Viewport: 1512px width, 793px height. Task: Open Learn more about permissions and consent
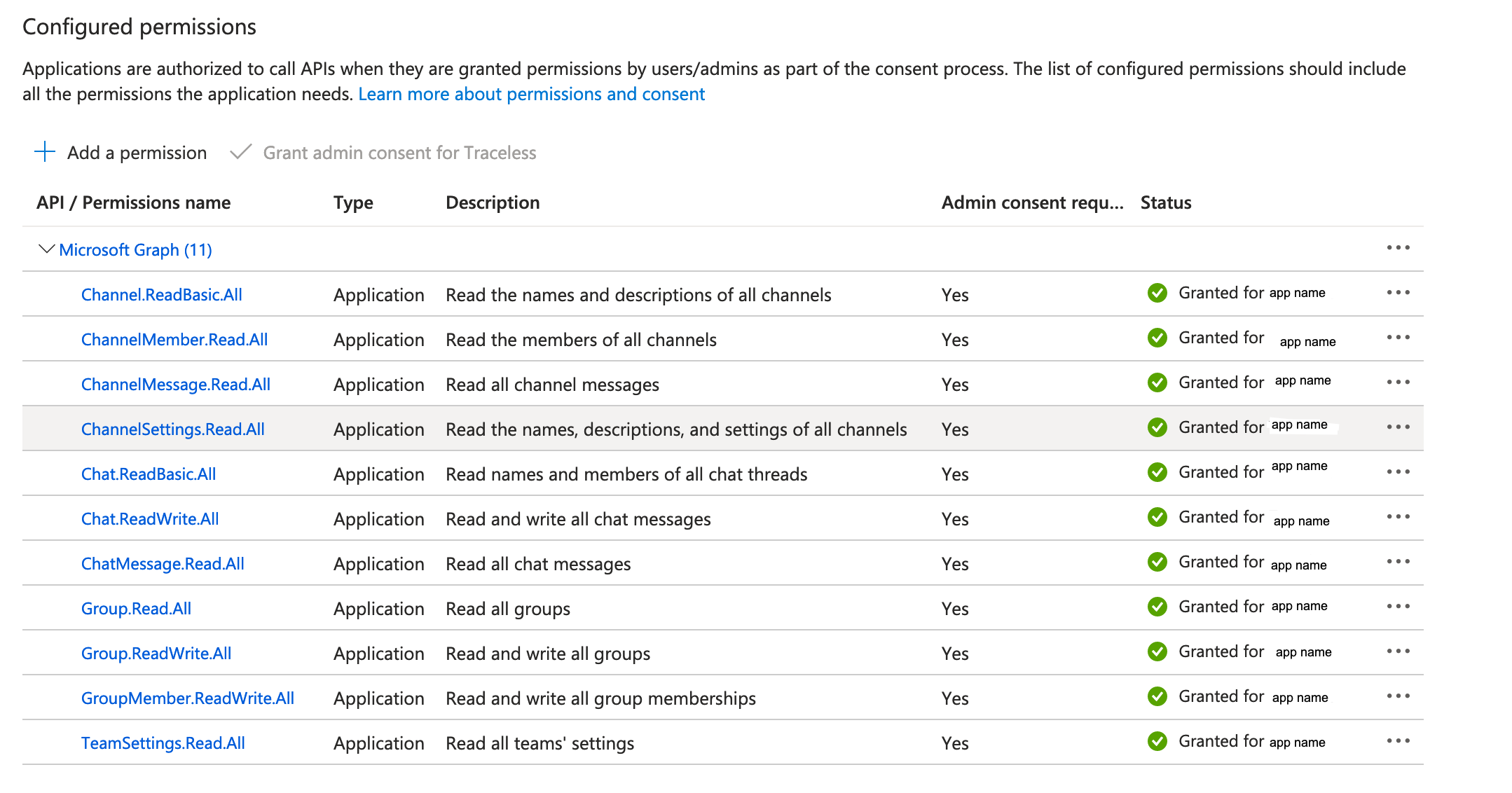530,93
